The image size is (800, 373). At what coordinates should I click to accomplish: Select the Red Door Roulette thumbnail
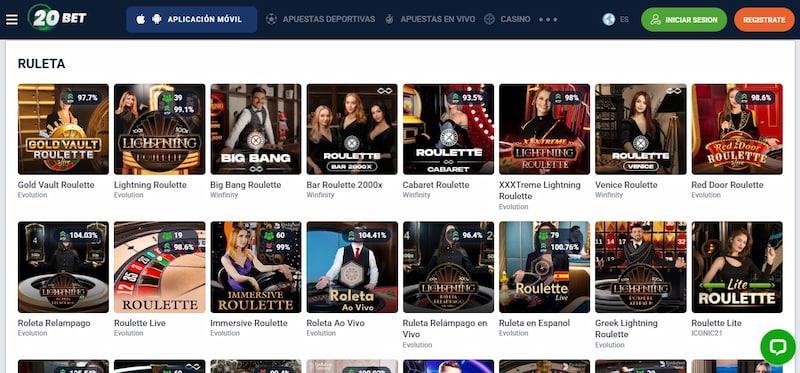click(x=737, y=129)
